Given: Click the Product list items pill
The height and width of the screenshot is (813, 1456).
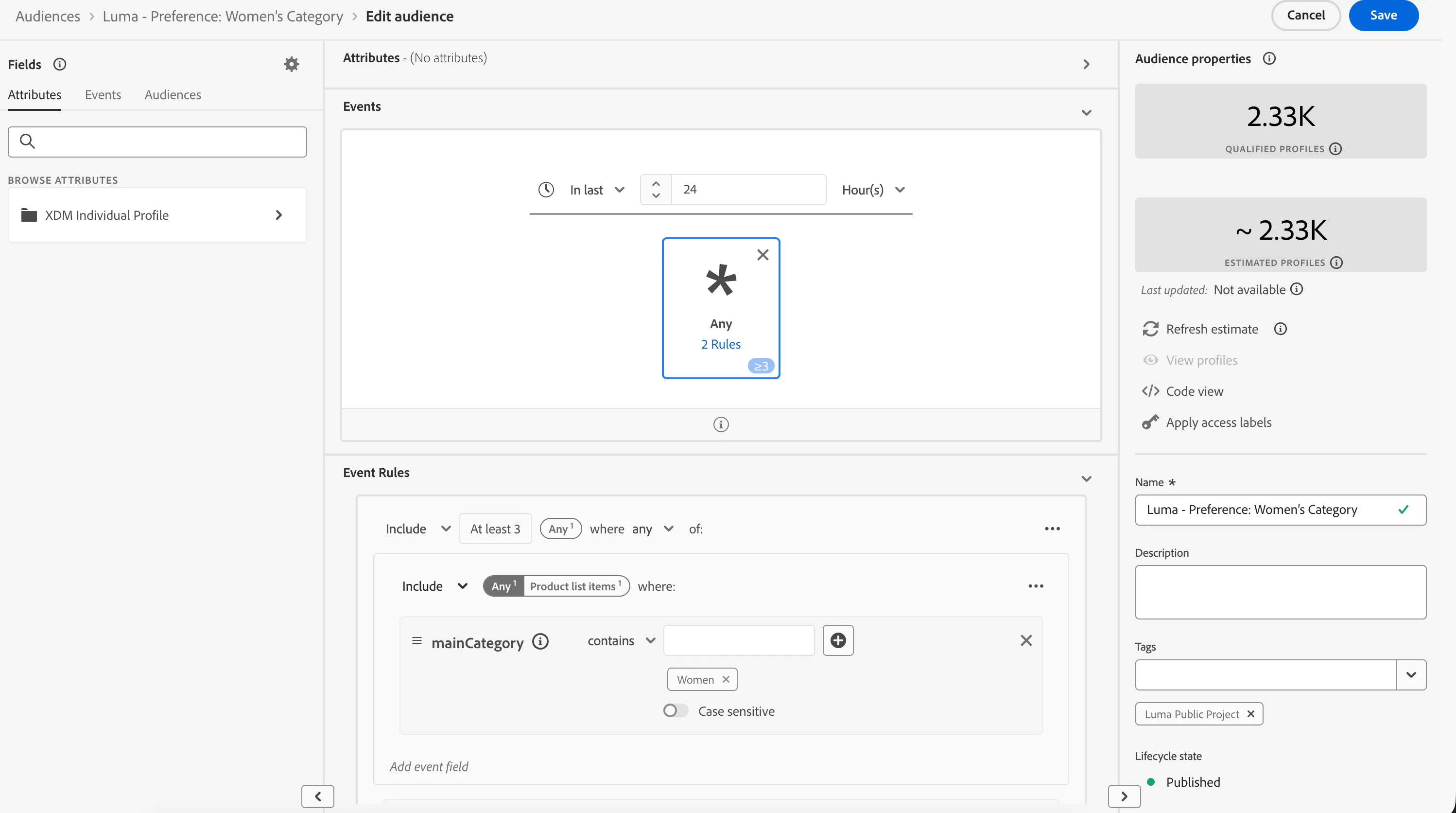Looking at the screenshot, I should [576, 586].
